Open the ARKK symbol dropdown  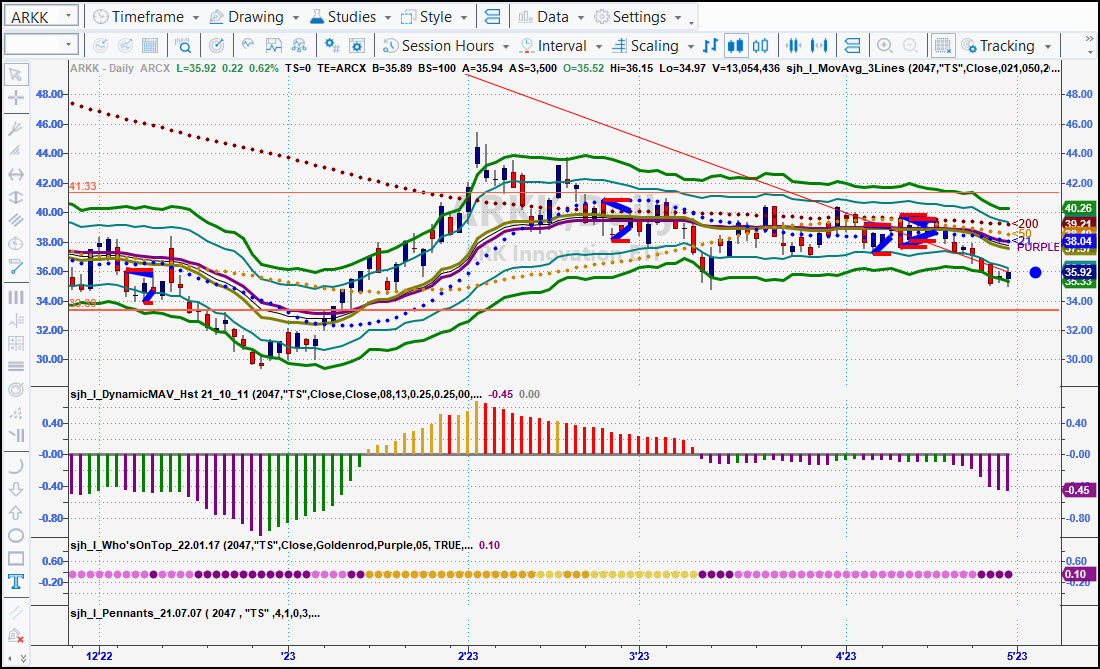point(68,16)
